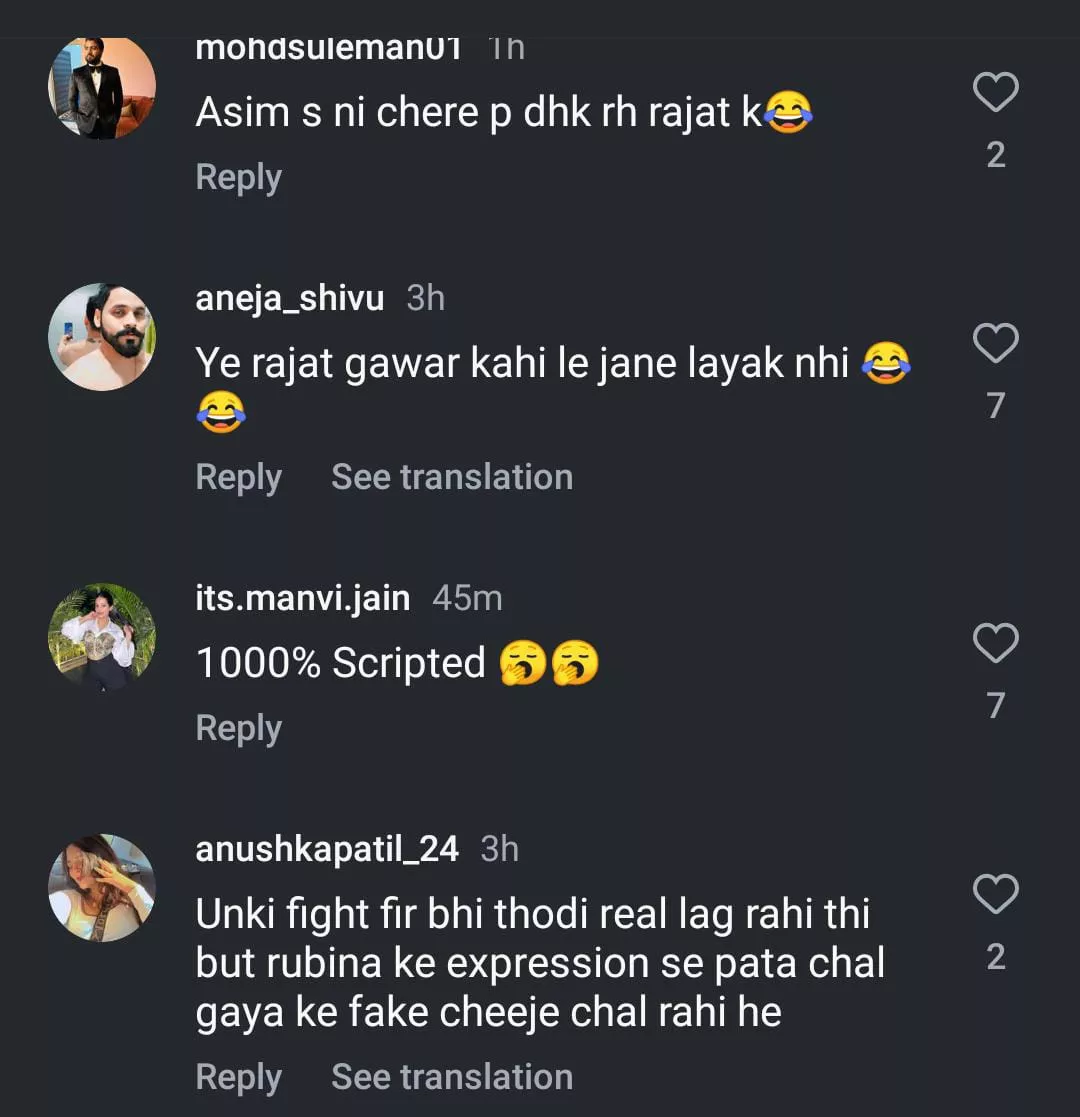
Task: Like aneja_shivu's comment with the heart
Action: coord(995,344)
